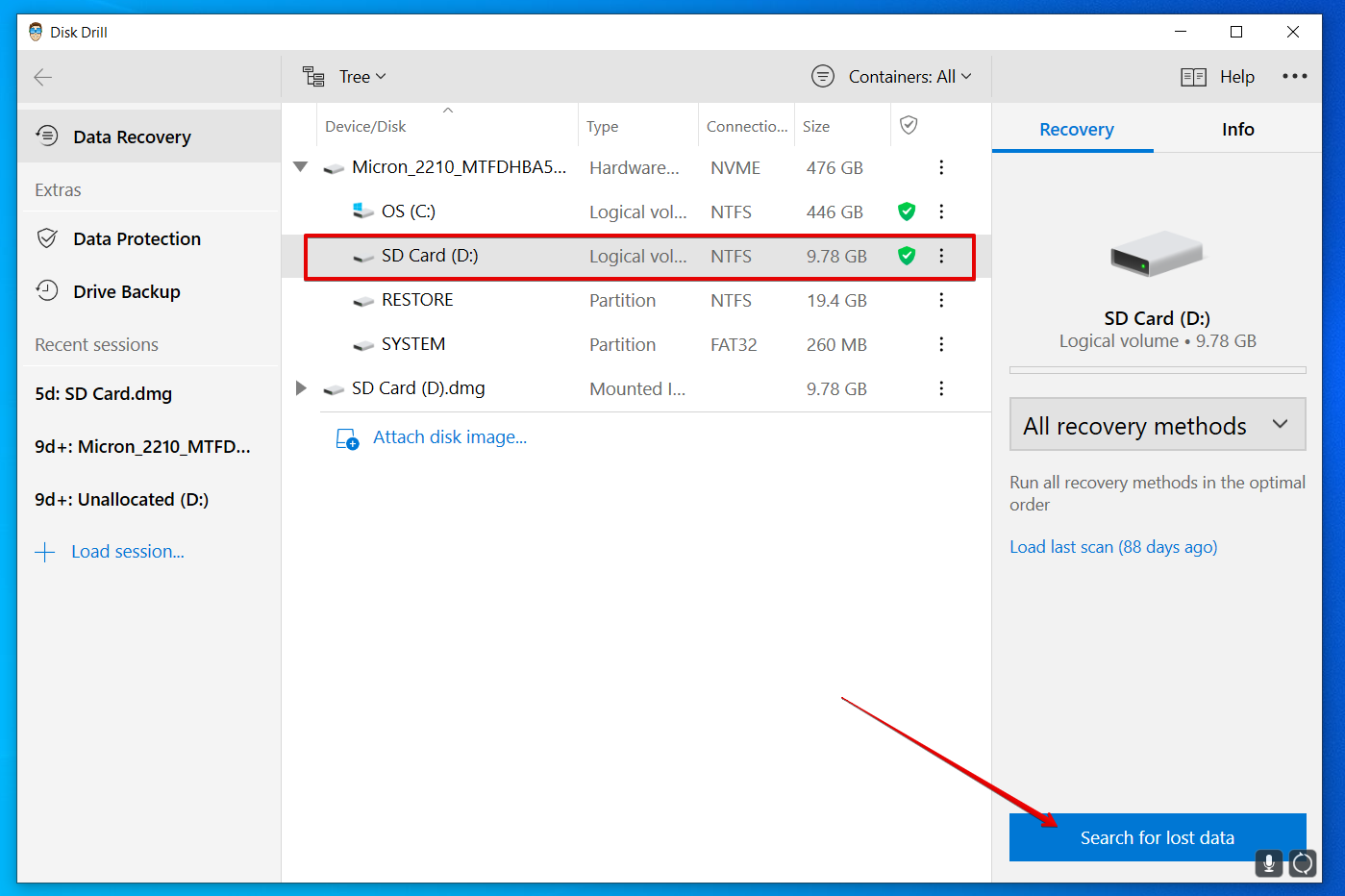
Task: Open the All recovery methods dropdown
Action: point(1158,424)
